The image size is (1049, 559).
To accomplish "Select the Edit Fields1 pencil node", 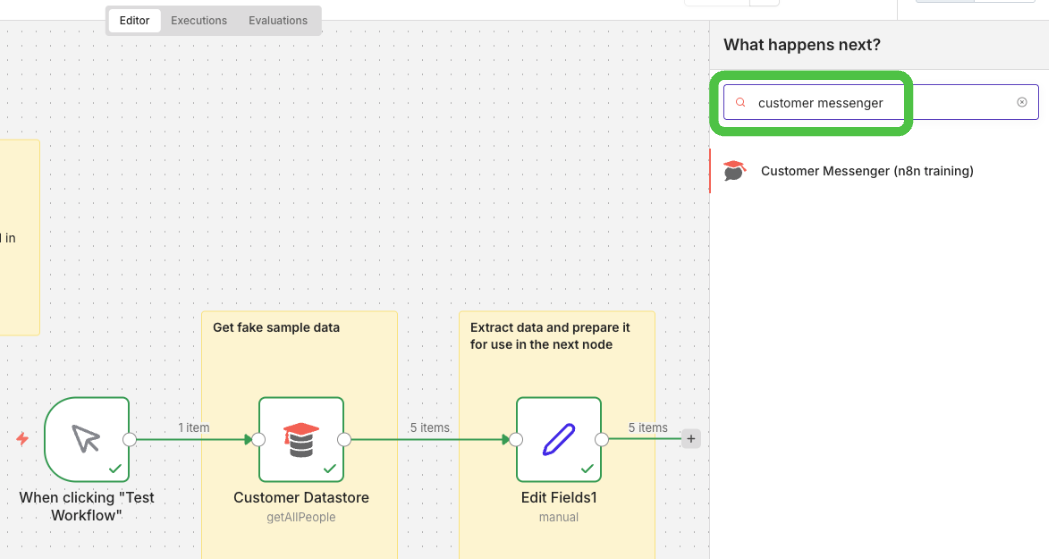I will (559, 439).
